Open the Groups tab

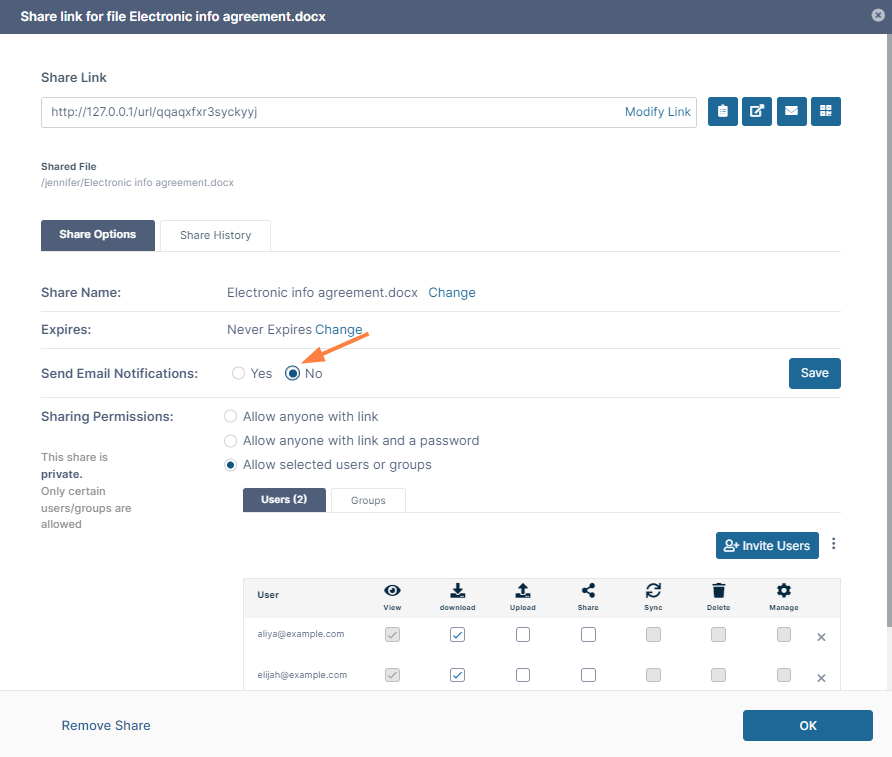[x=368, y=500]
